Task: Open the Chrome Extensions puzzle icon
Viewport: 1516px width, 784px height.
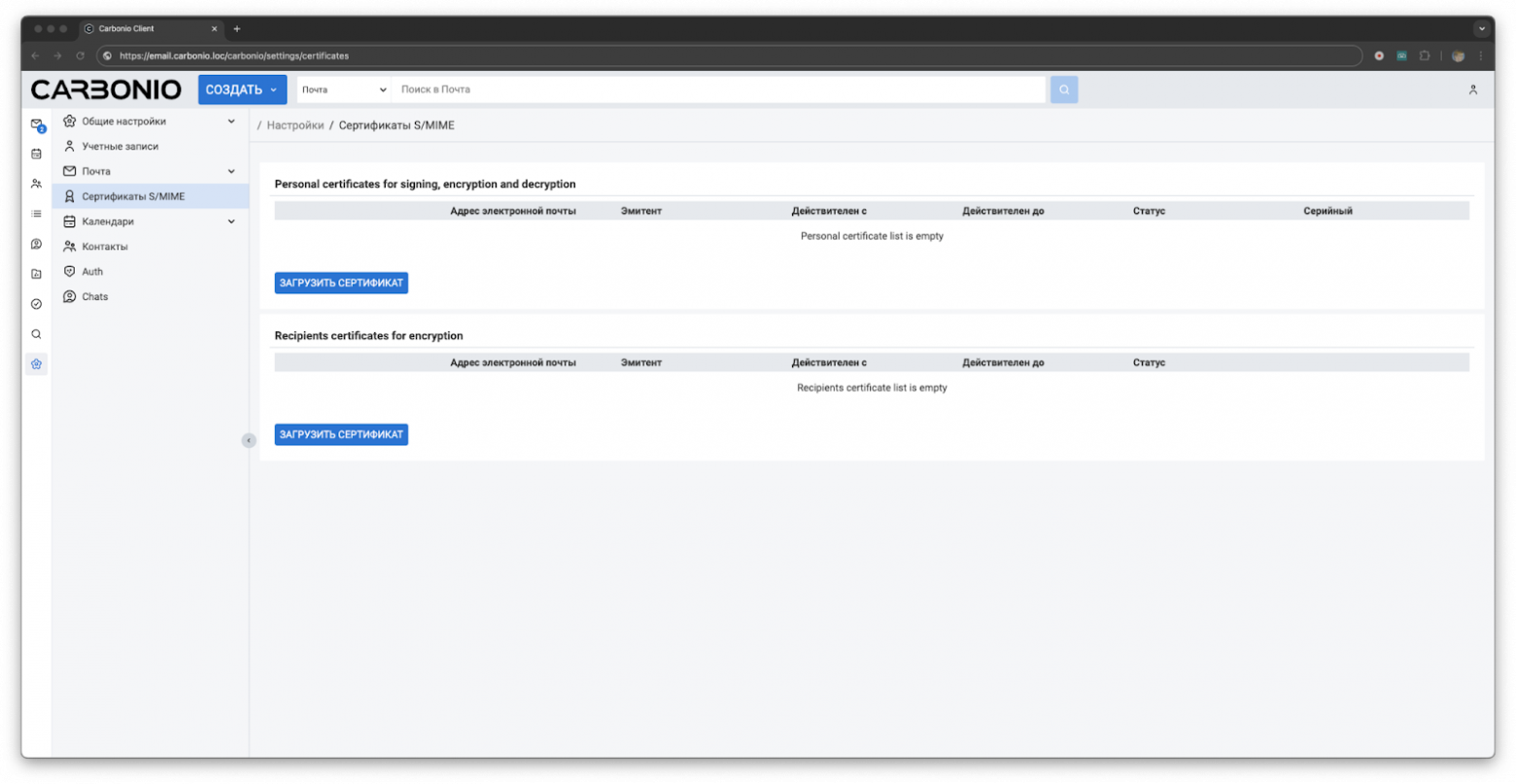Action: (1424, 56)
